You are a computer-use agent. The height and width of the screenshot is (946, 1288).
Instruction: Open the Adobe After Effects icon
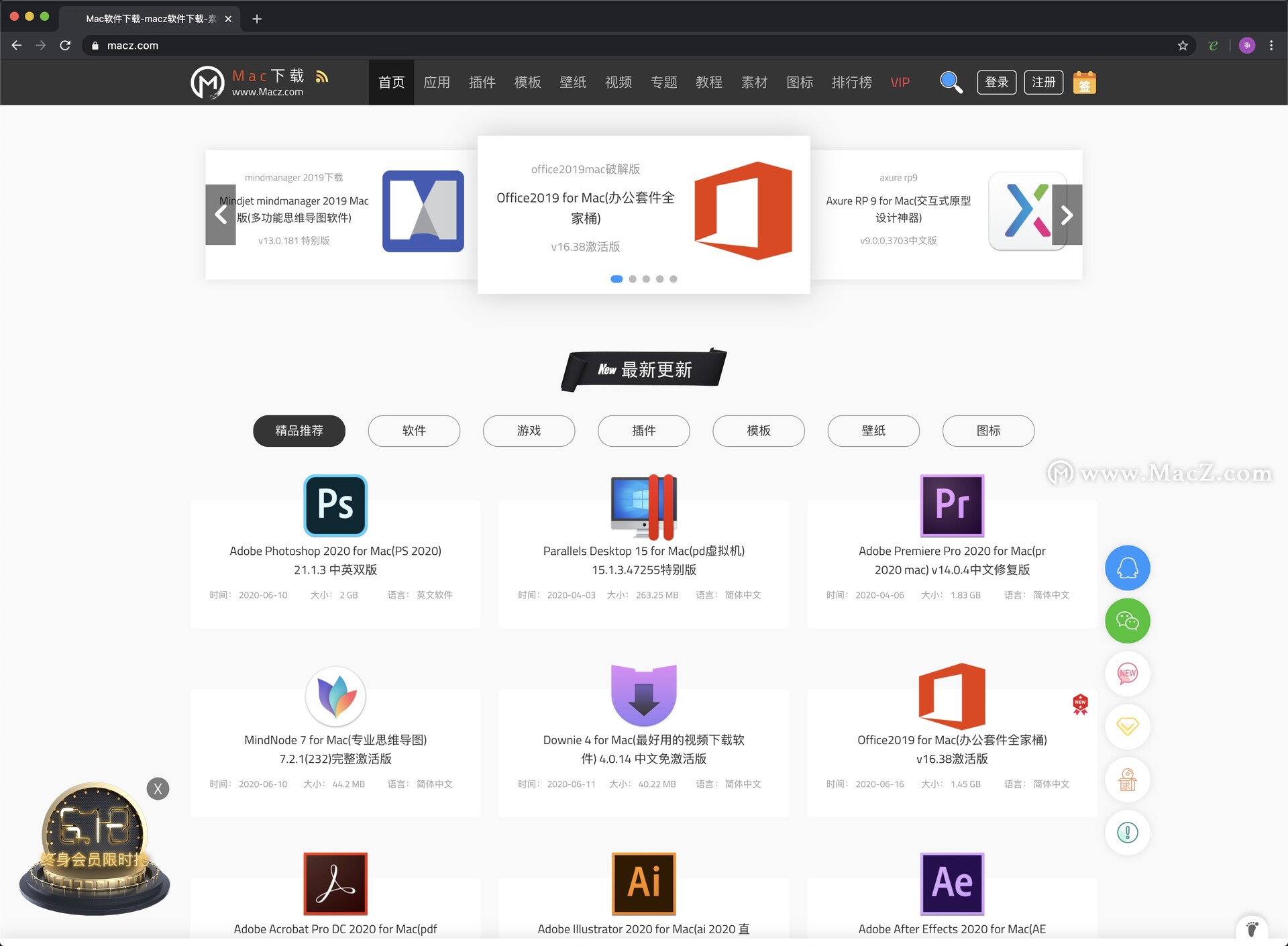952,884
